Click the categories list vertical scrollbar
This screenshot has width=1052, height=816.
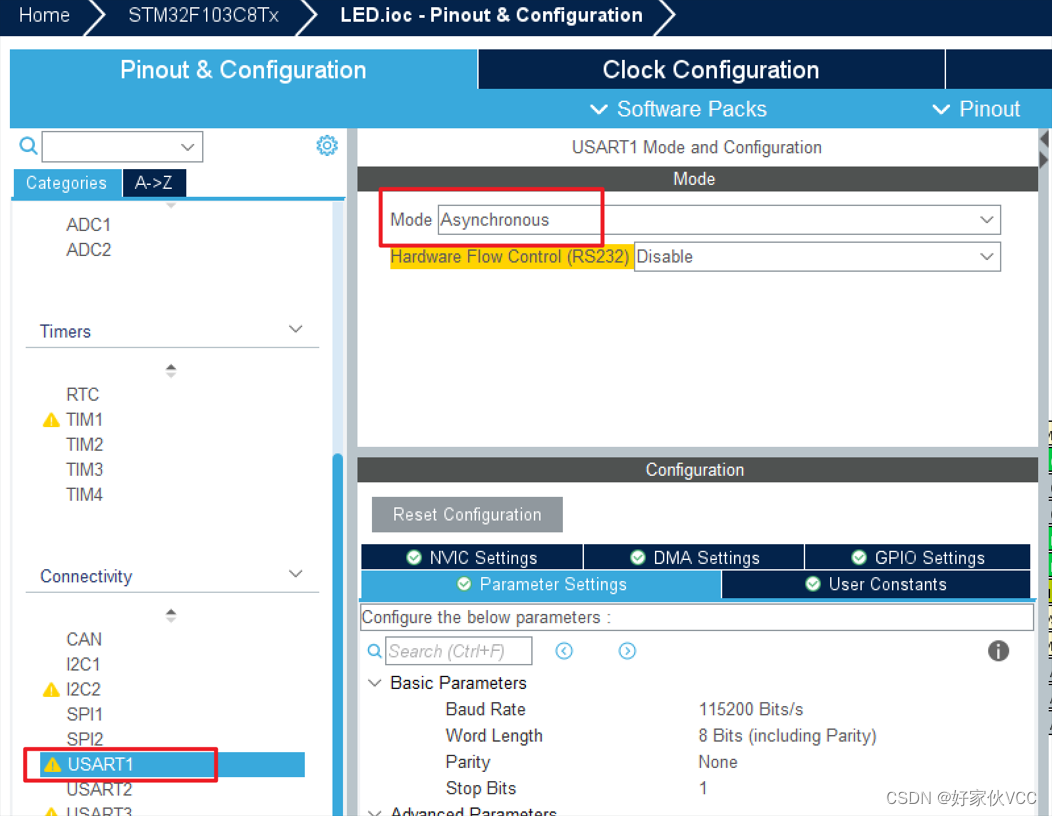tap(337, 634)
